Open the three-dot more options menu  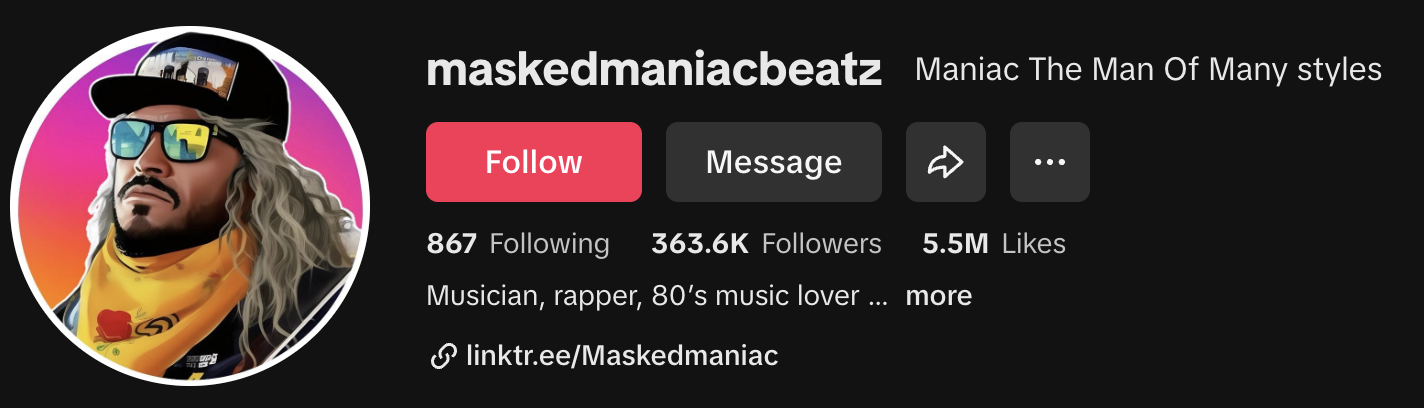coord(1050,162)
